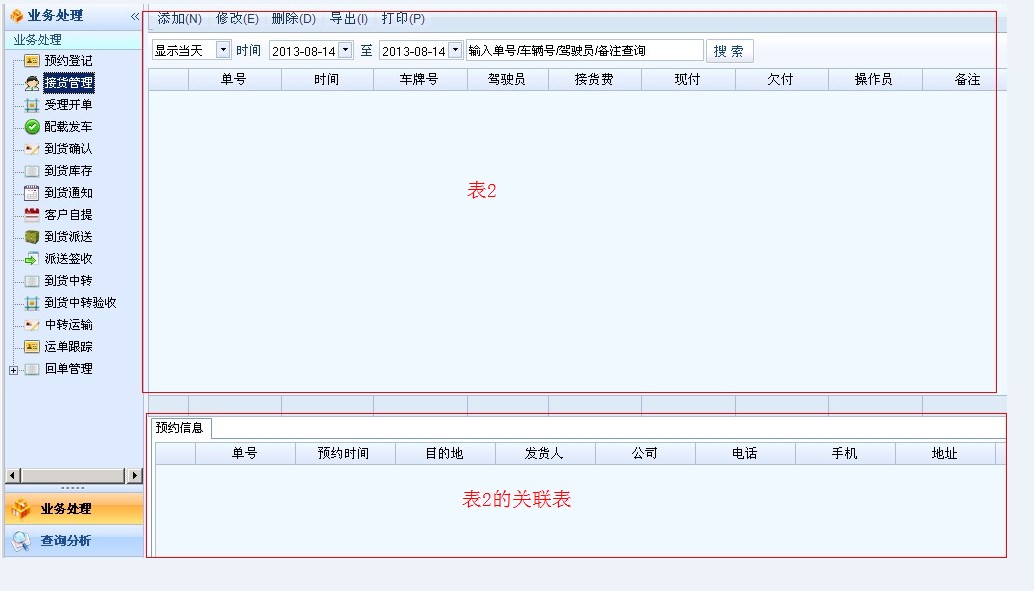Click the 回单管理 icon

pos(32,369)
